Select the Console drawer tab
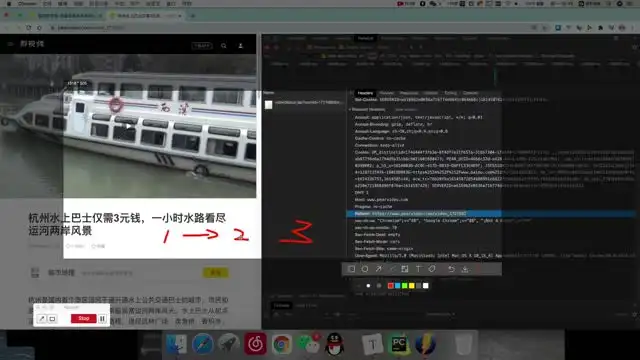The width and height of the screenshot is (640, 360). [281, 305]
